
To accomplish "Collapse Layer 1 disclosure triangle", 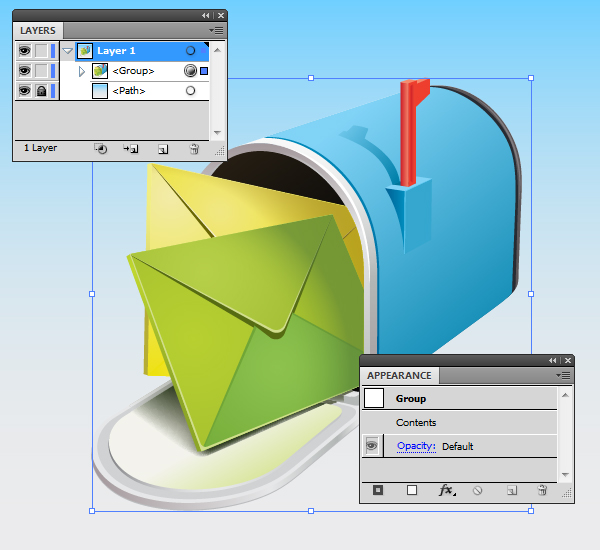I will click(x=68, y=51).
